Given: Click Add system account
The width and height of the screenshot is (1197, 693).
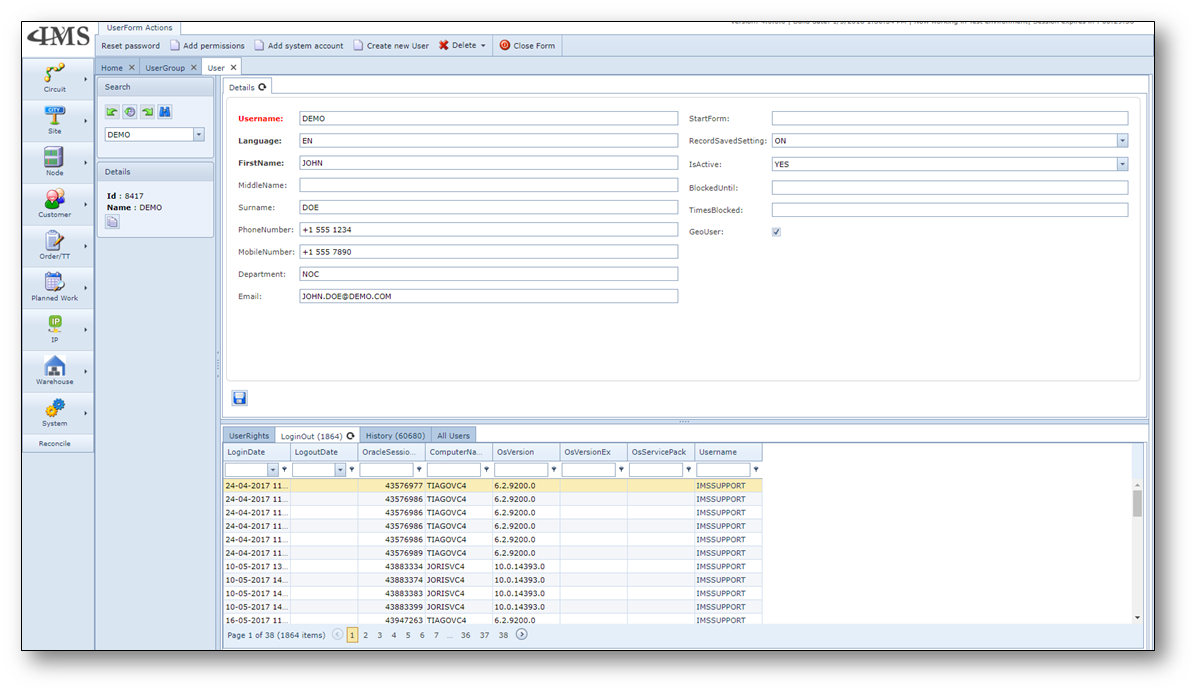Looking at the screenshot, I should [298, 46].
